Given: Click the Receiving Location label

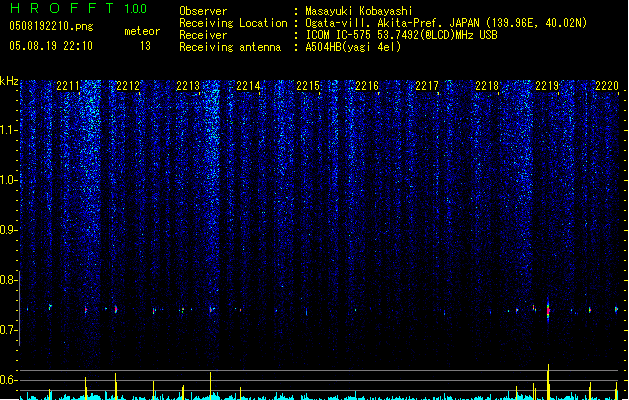Looking at the screenshot, I should click(x=233, y=23).
